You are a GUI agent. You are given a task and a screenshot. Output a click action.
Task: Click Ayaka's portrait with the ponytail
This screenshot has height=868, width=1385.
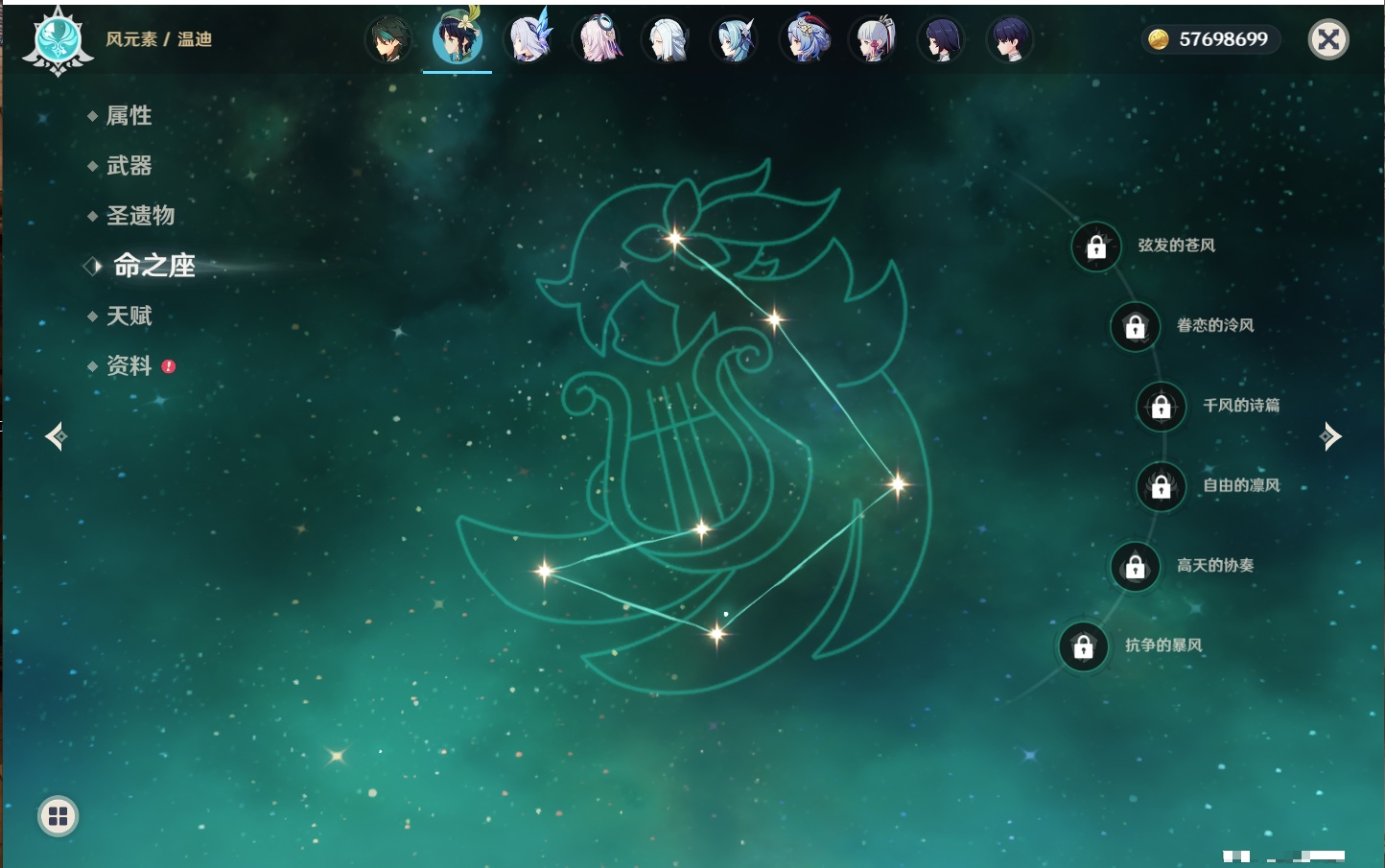[873, 40]
